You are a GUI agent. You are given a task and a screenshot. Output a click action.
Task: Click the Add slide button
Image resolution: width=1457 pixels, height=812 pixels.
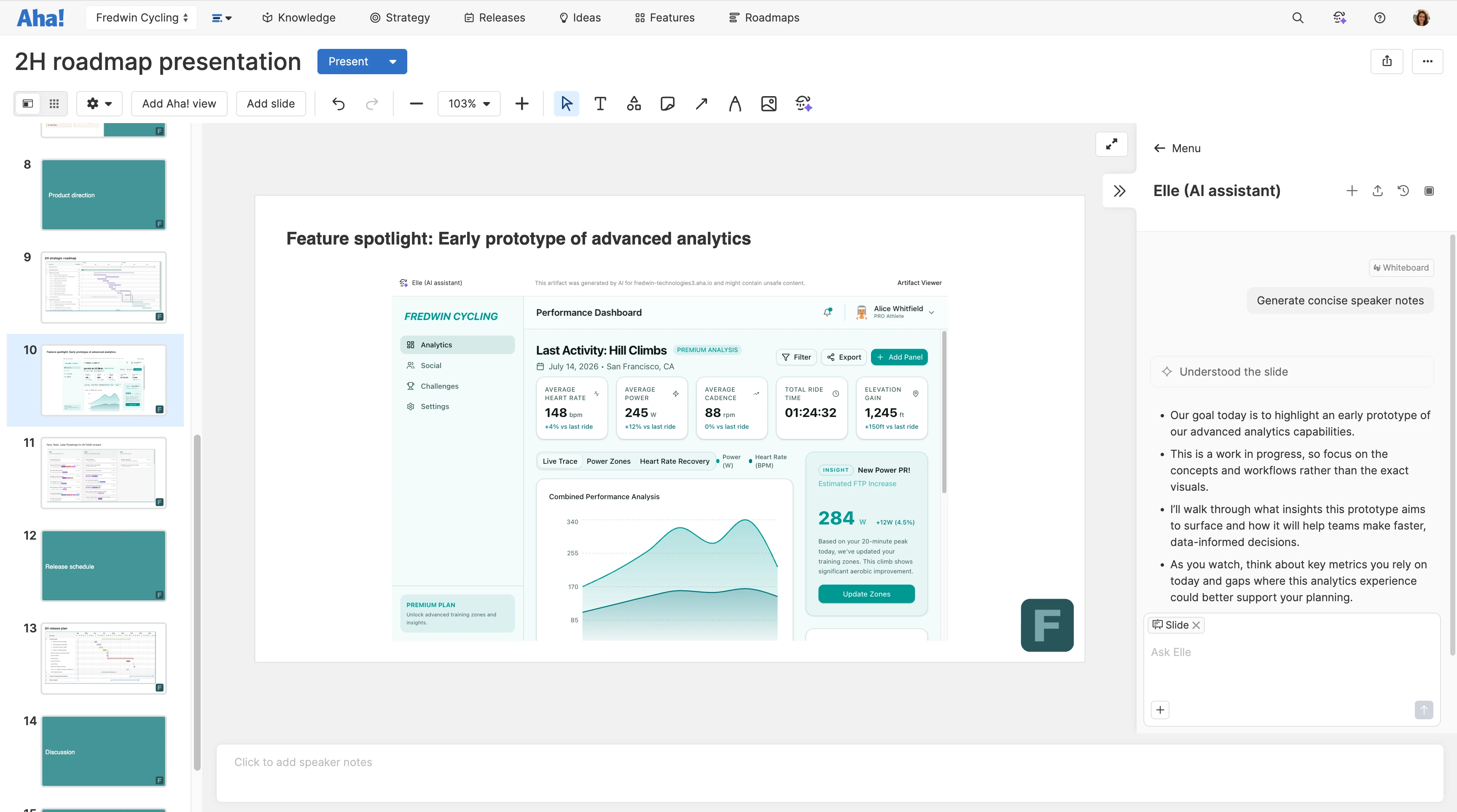[270, 103]
